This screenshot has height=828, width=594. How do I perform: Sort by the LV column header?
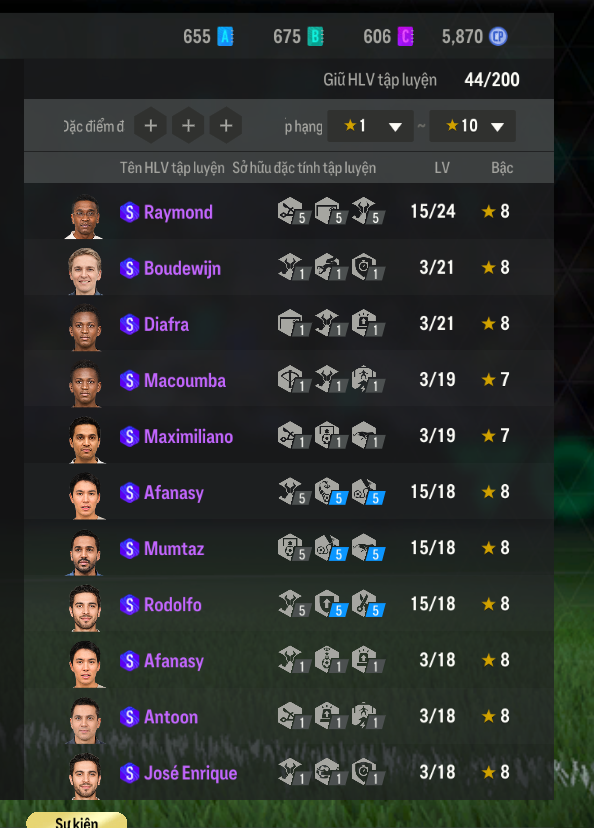pos(442,168)
